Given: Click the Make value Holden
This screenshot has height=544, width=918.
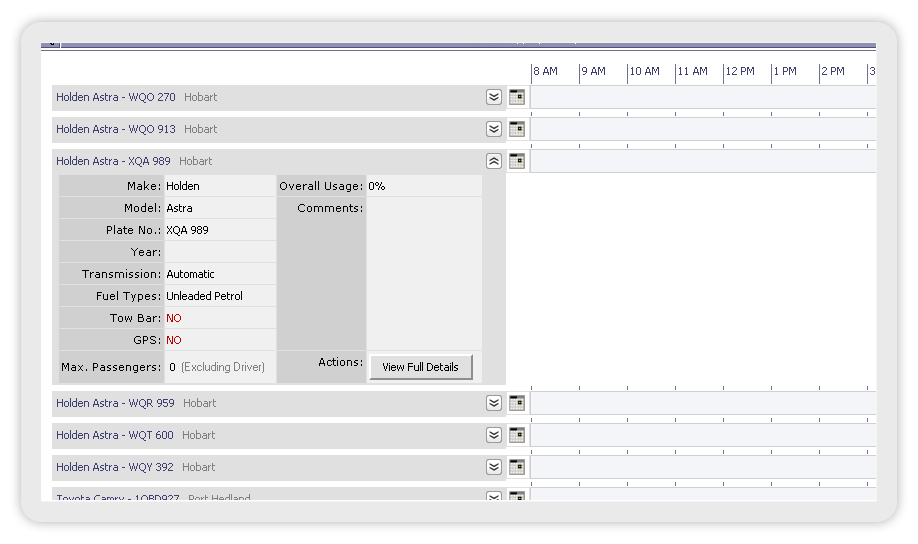Looking at the screenshot, I should click(x=183, y=186).
